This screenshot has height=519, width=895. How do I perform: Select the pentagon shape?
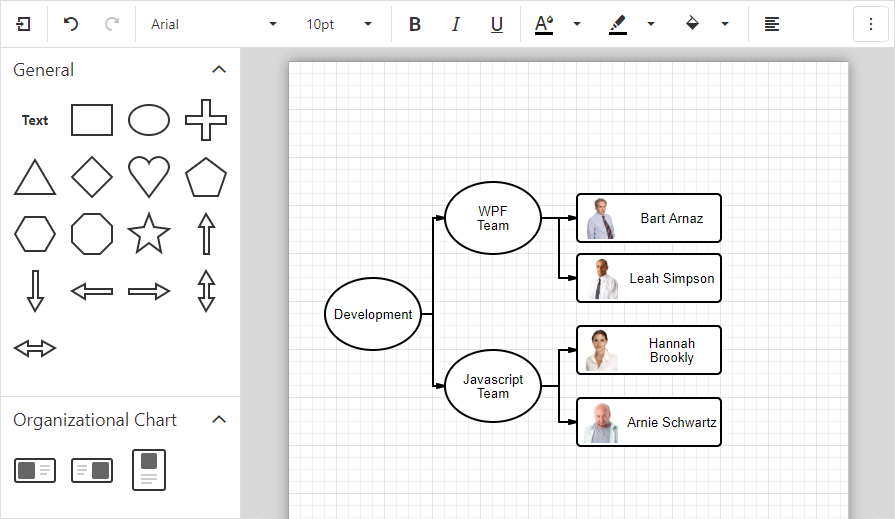[206, 177]
